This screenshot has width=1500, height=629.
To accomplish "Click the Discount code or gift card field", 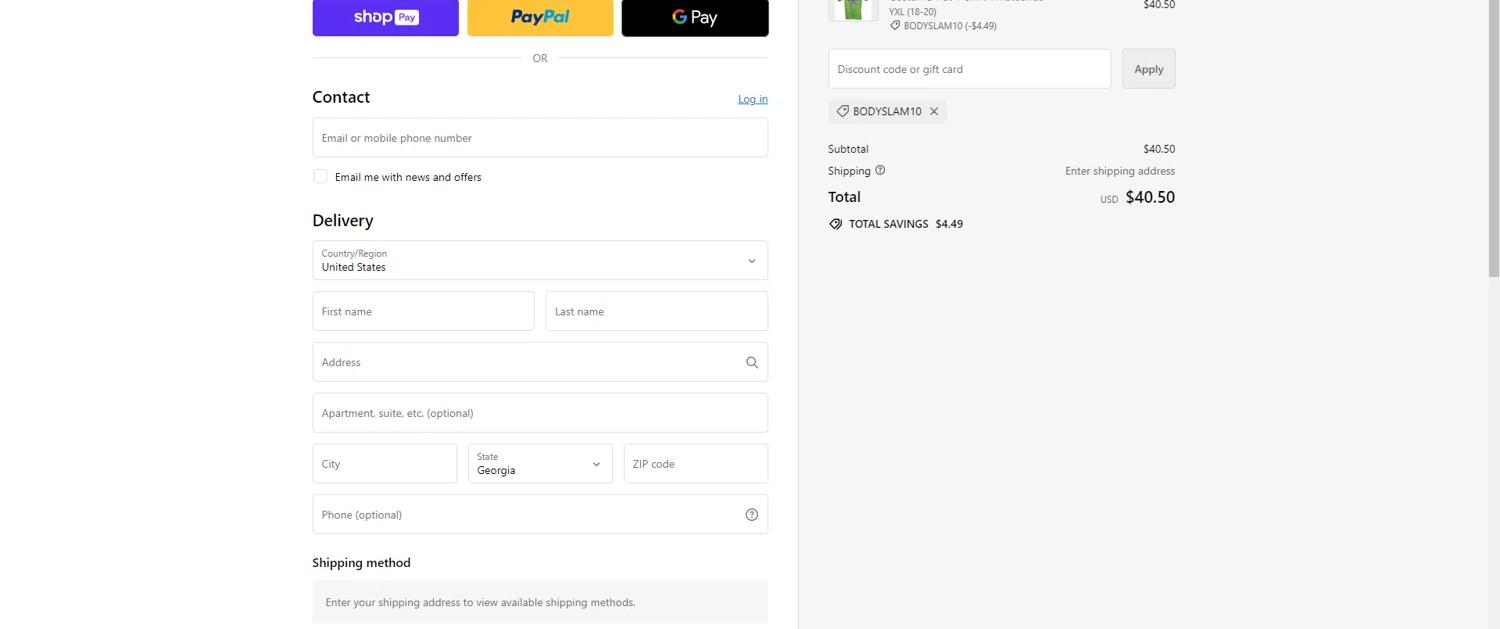I will click(970, 69).
